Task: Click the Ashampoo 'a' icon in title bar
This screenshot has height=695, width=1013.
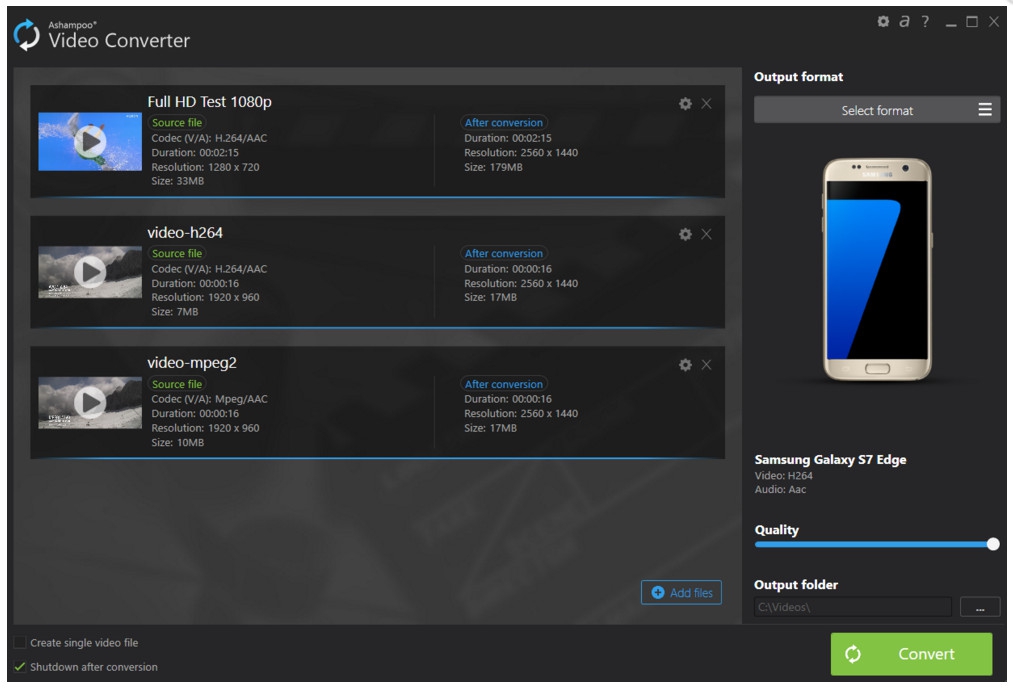Action: click(x=904, y=21)
